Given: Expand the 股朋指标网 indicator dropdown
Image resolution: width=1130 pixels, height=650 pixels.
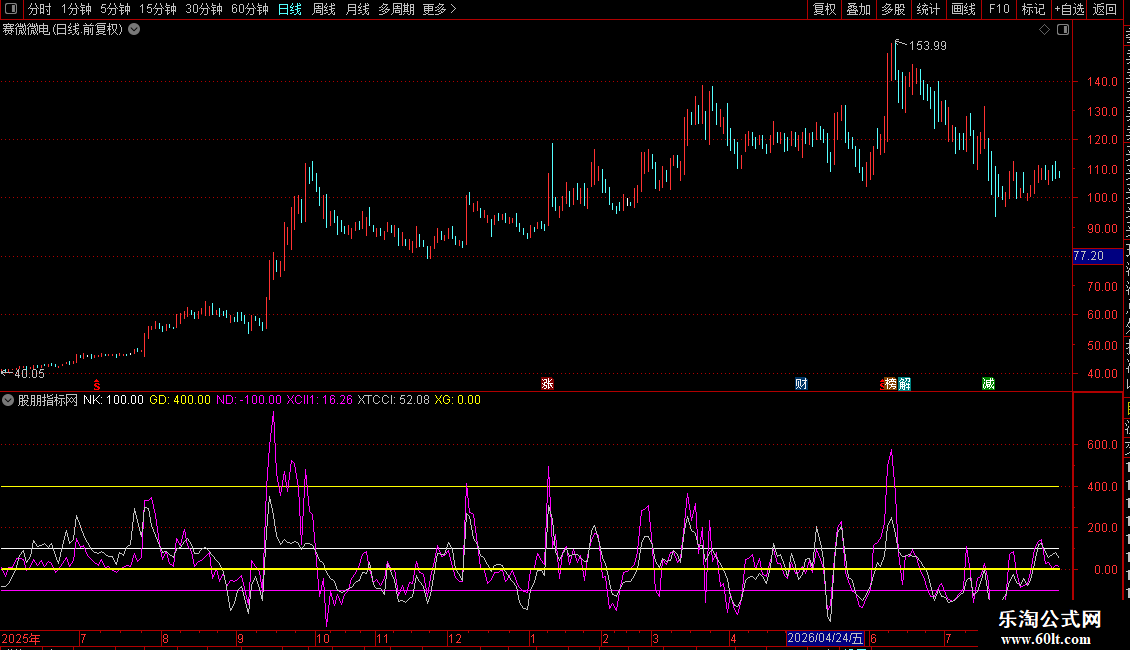Looking at the screenshot, I should [8, 400].
